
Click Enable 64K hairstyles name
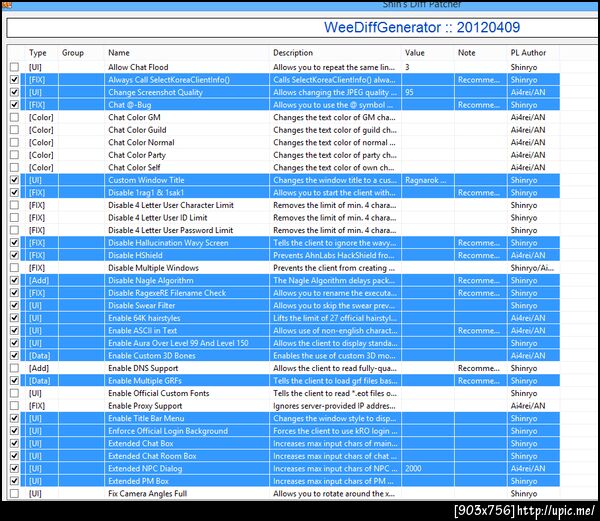coord(144,318)
